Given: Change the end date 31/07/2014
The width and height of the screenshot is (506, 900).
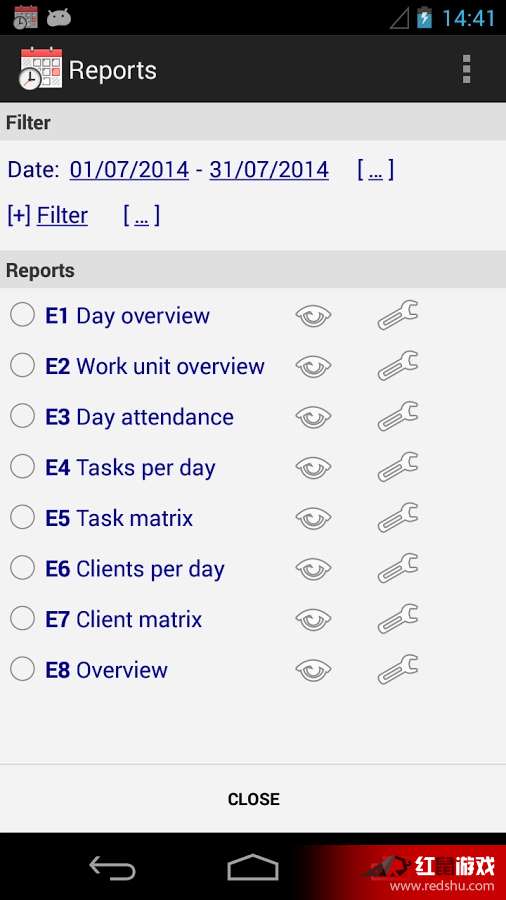Looking at the screenshot, I should [x=269, y=170].
